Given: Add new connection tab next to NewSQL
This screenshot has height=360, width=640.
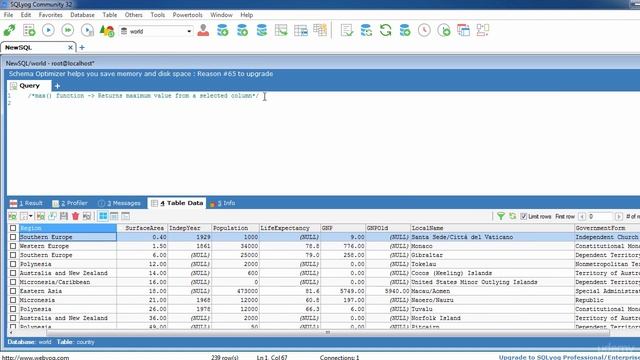Looking at the screenshot, I should [82, 47].
